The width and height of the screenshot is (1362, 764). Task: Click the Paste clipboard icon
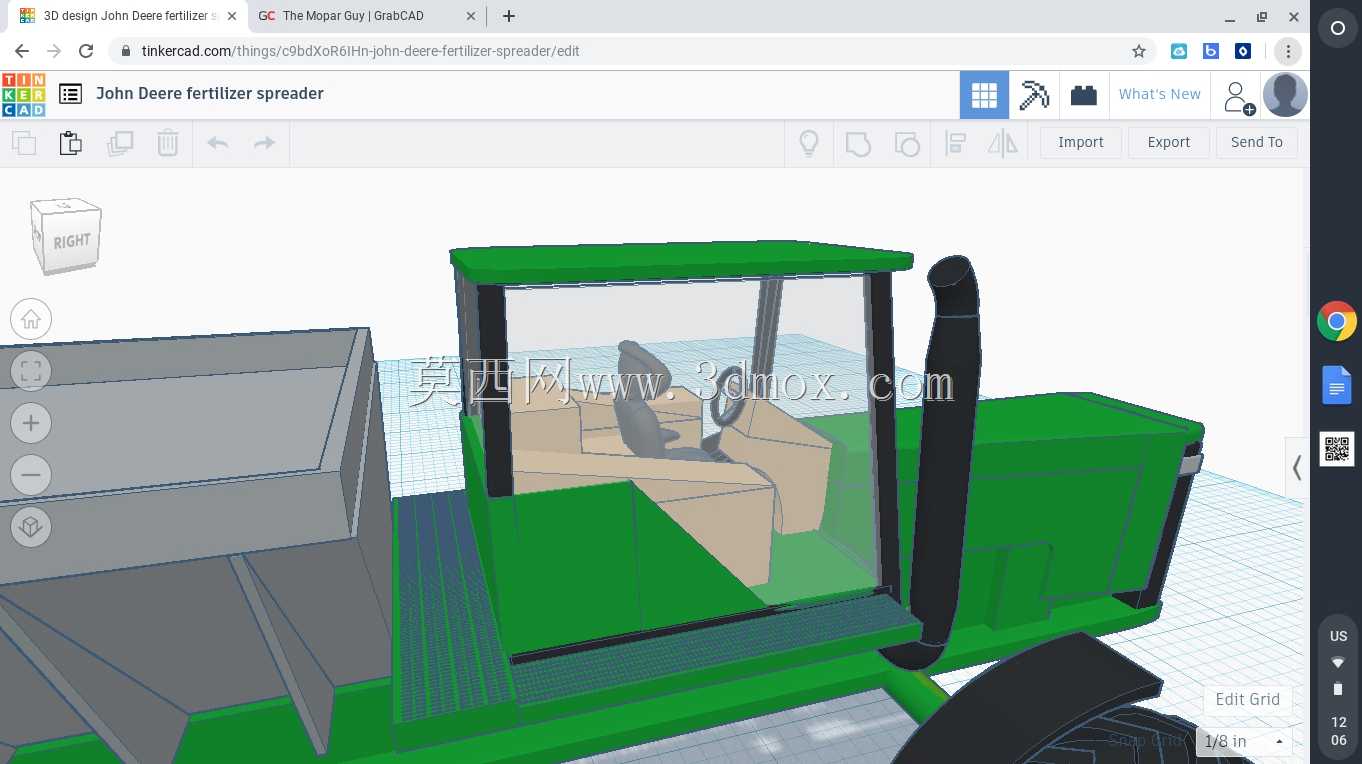71,143
